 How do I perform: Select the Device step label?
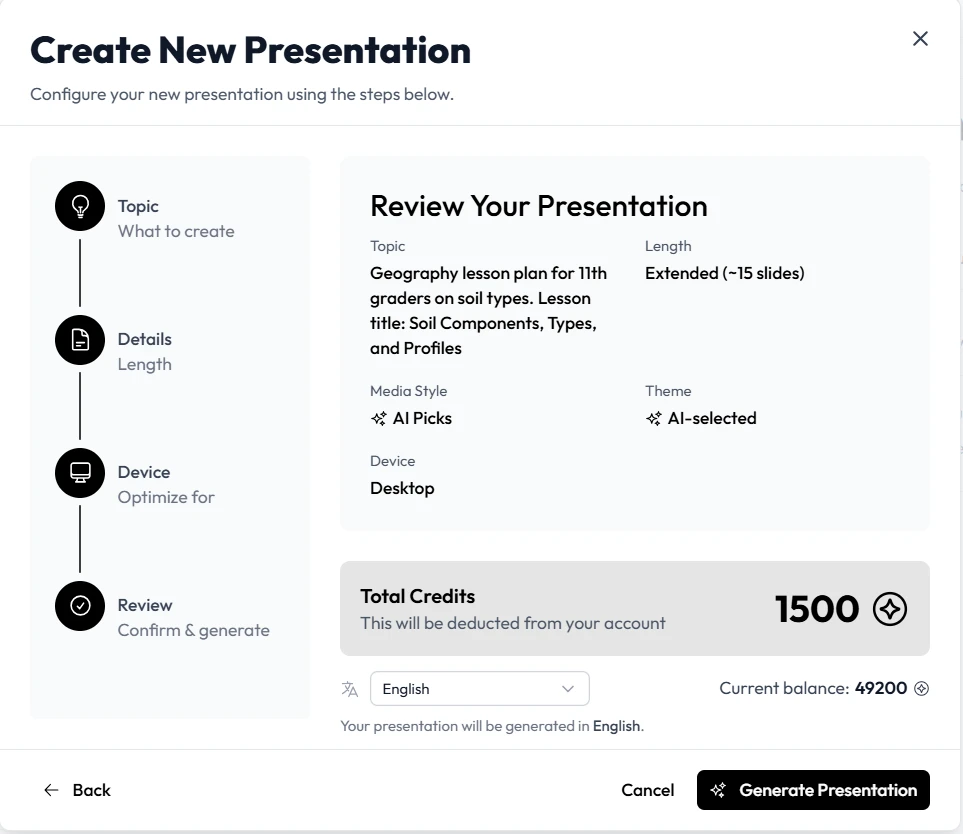click(x=144, y=472)
